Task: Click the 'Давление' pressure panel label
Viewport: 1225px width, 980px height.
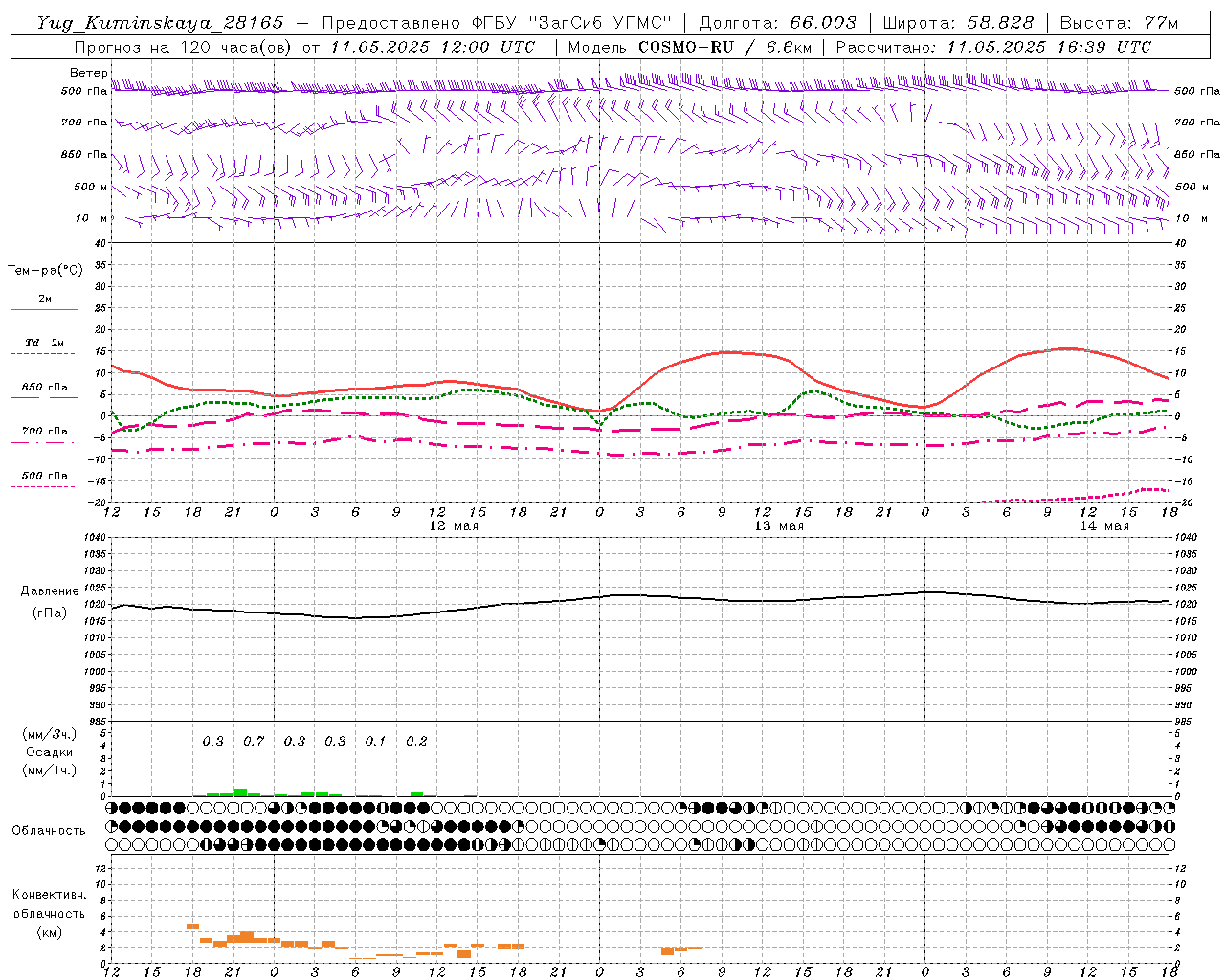Action: [50, 591]
